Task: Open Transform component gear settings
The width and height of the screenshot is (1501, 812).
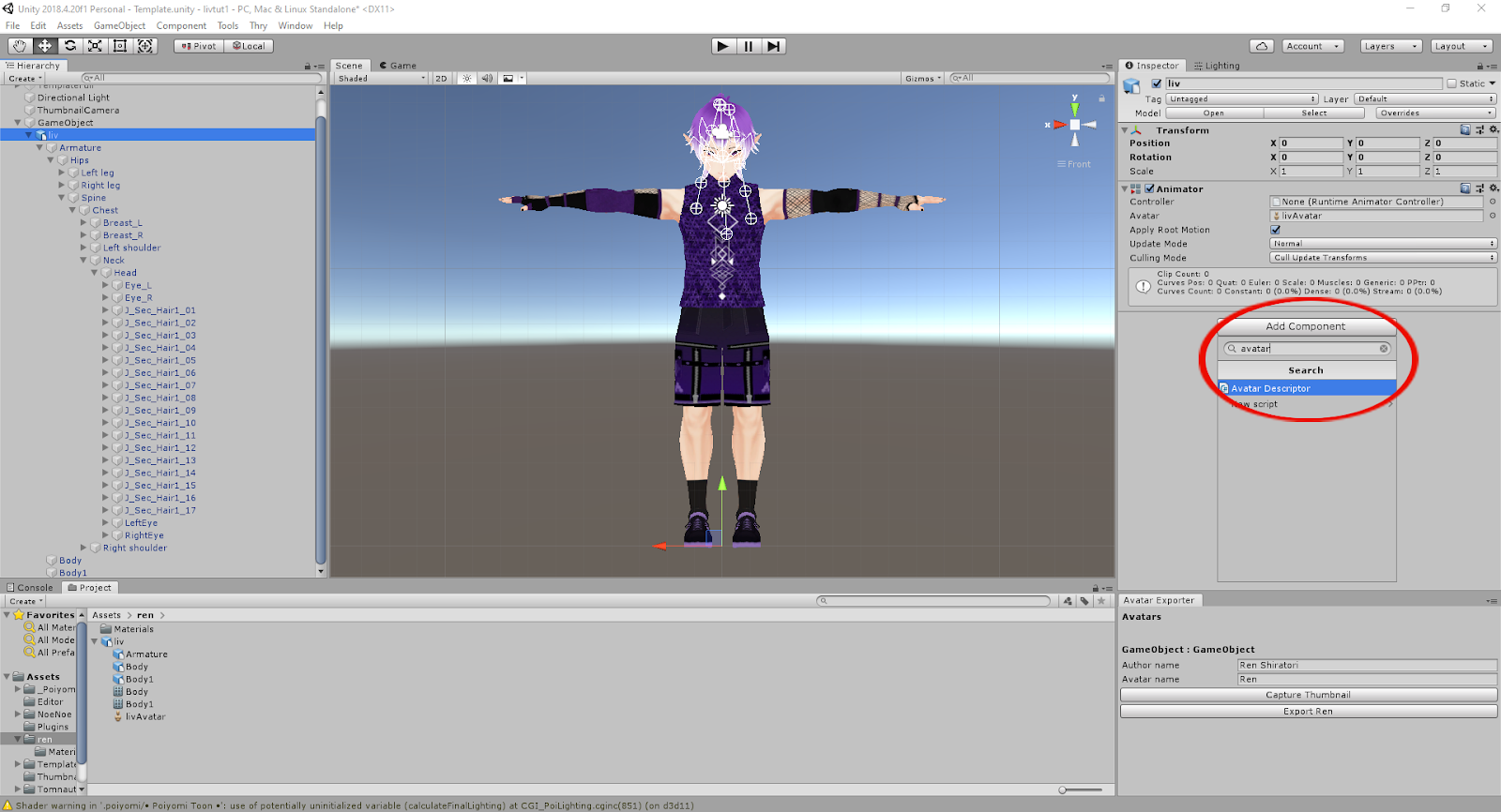Action: 1493,130
